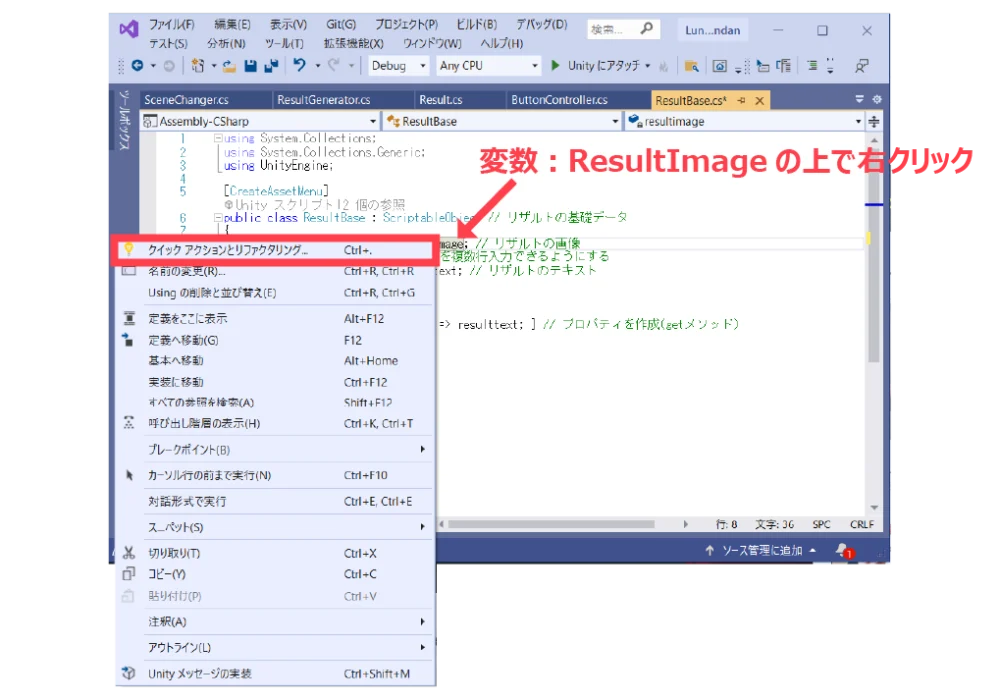Image resolution: width=1000 pixels, height=700 pixels.
Task: Click the split editor window icon
Action: [874, 121]
